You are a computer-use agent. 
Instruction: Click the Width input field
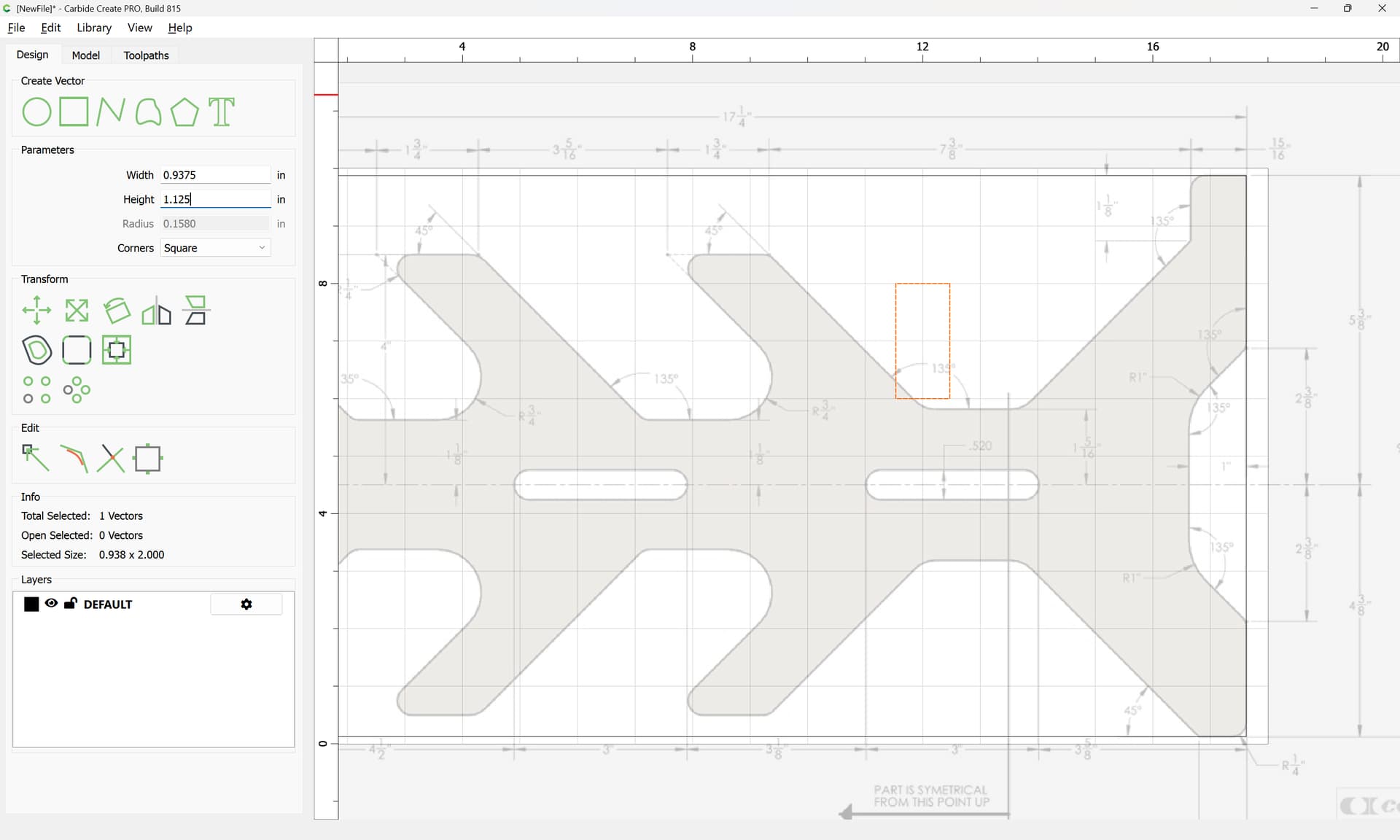coord(216,175)
